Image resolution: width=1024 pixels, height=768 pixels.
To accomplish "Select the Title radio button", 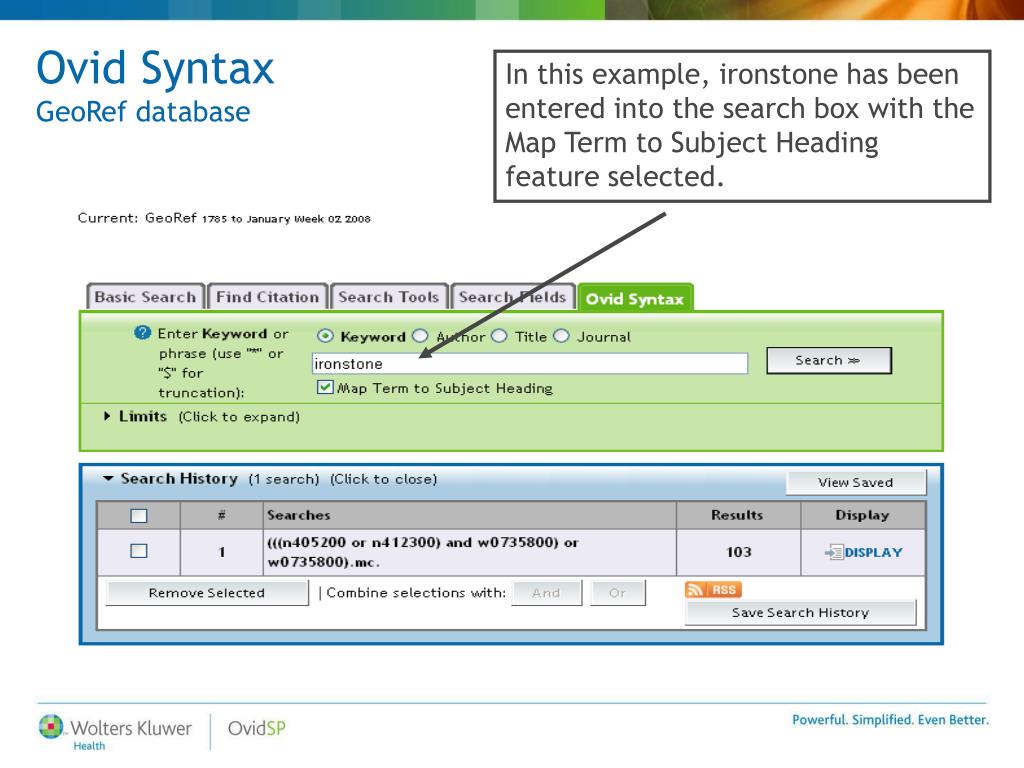I will (499, 336).
